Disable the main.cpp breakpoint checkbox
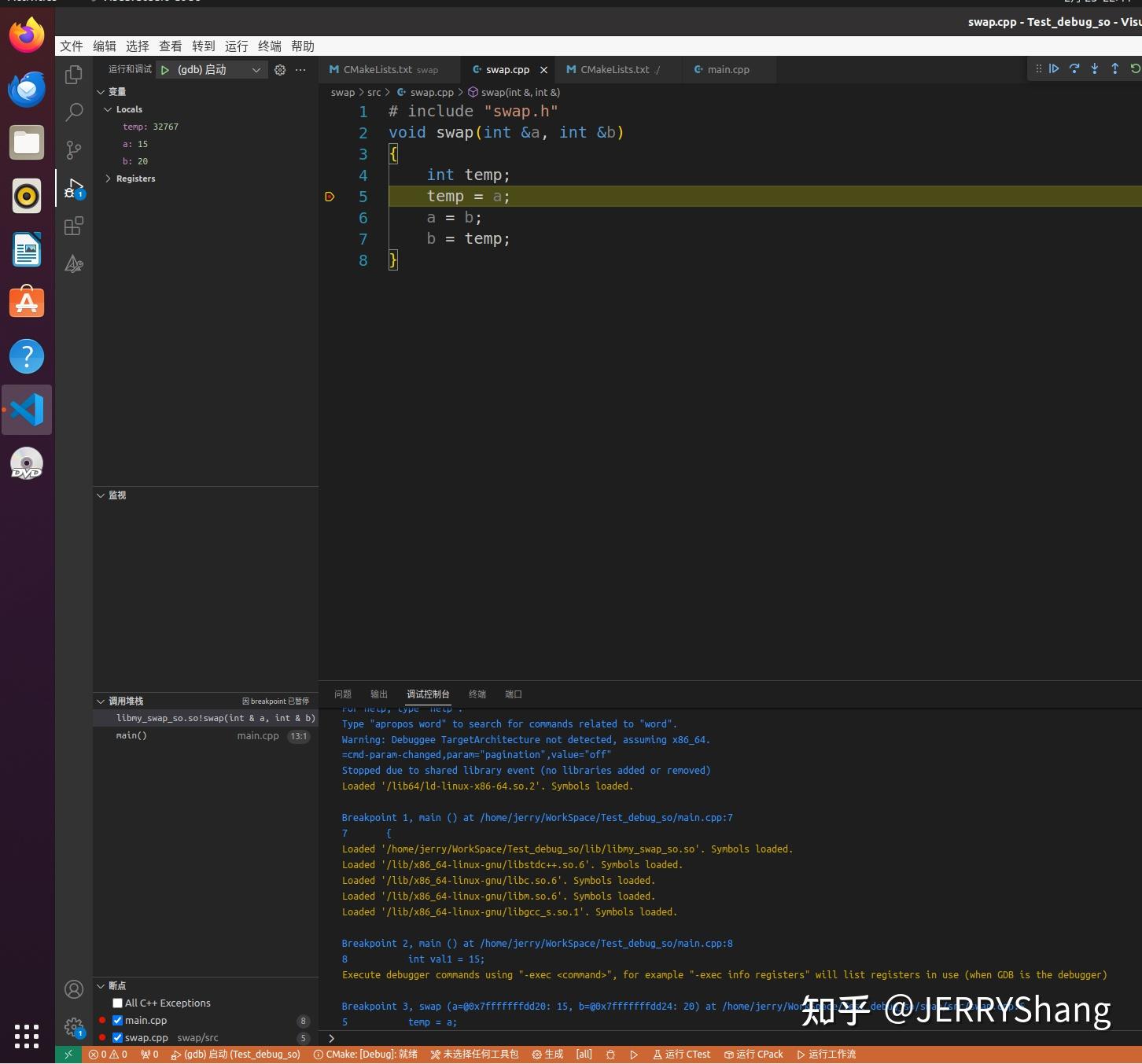Screen dimensions: 1142x1064 coord(117,1020)
